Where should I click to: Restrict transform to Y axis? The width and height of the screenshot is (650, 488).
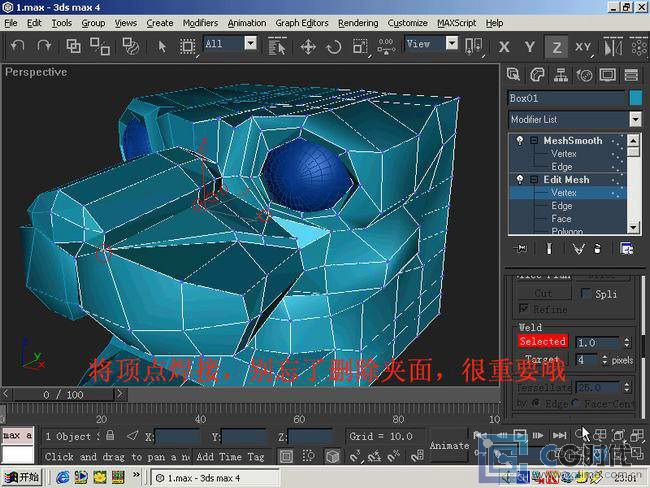coord(529,47)
